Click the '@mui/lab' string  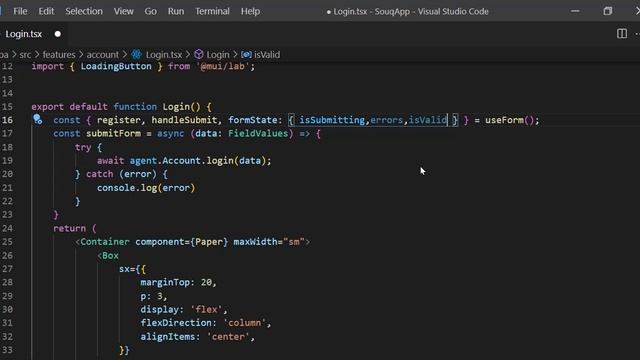pyautogui.click(x=222, y=66)
